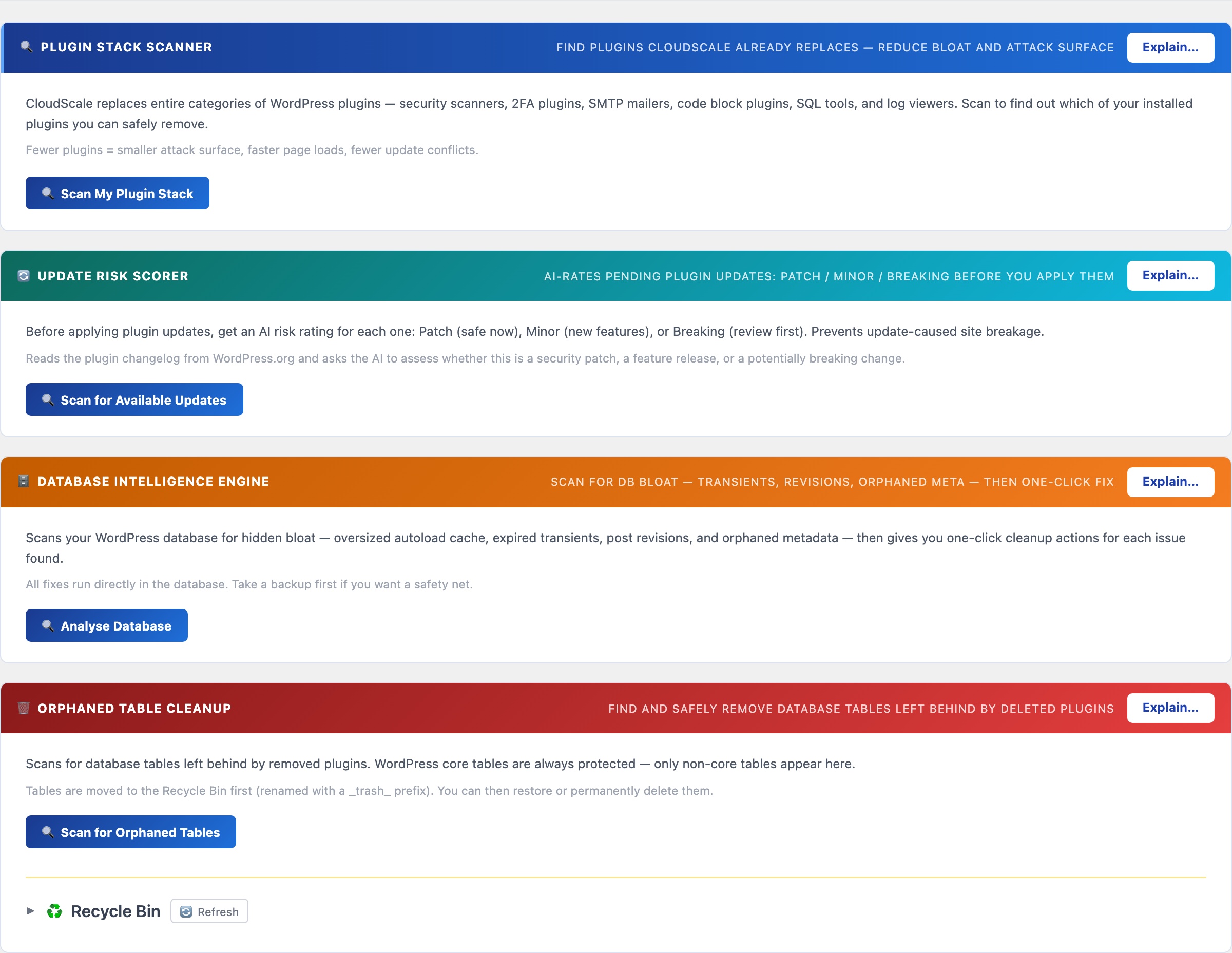Refresh the Recycle Bin list

pyautogui.click(x=209, y=911)
